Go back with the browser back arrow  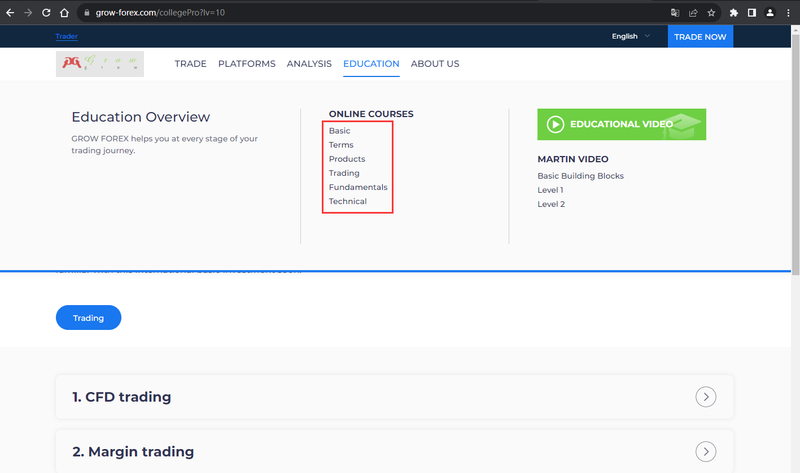click(x=10, y=13)
